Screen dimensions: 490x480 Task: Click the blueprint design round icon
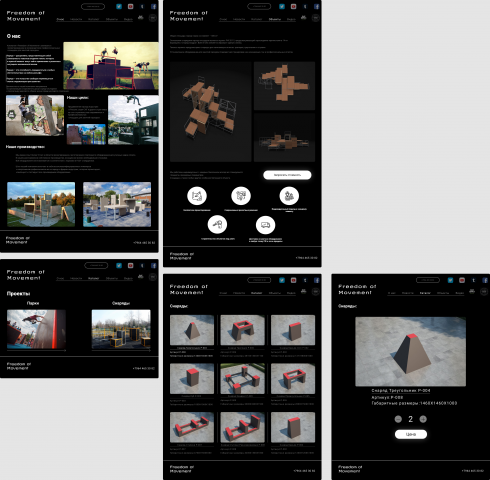pos(197,196)
